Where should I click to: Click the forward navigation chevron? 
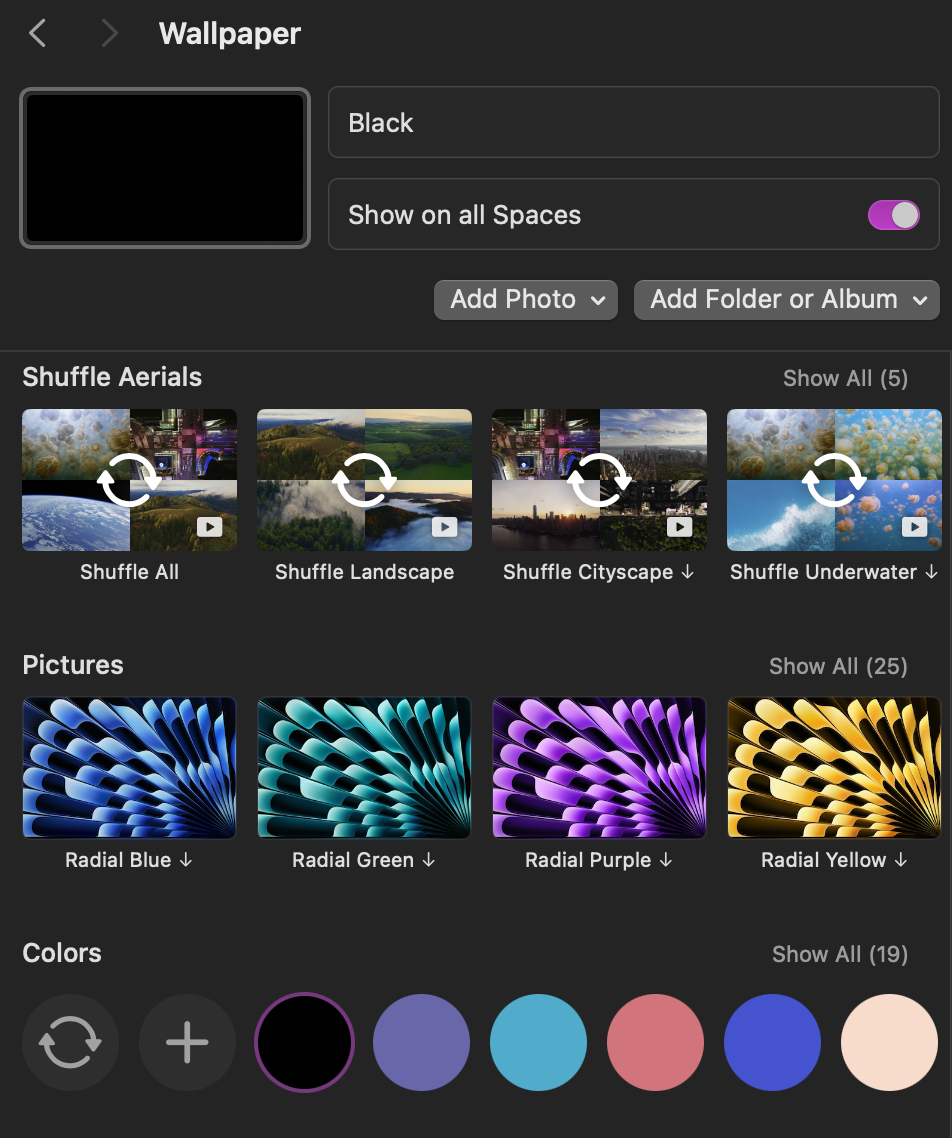(109, 33)
